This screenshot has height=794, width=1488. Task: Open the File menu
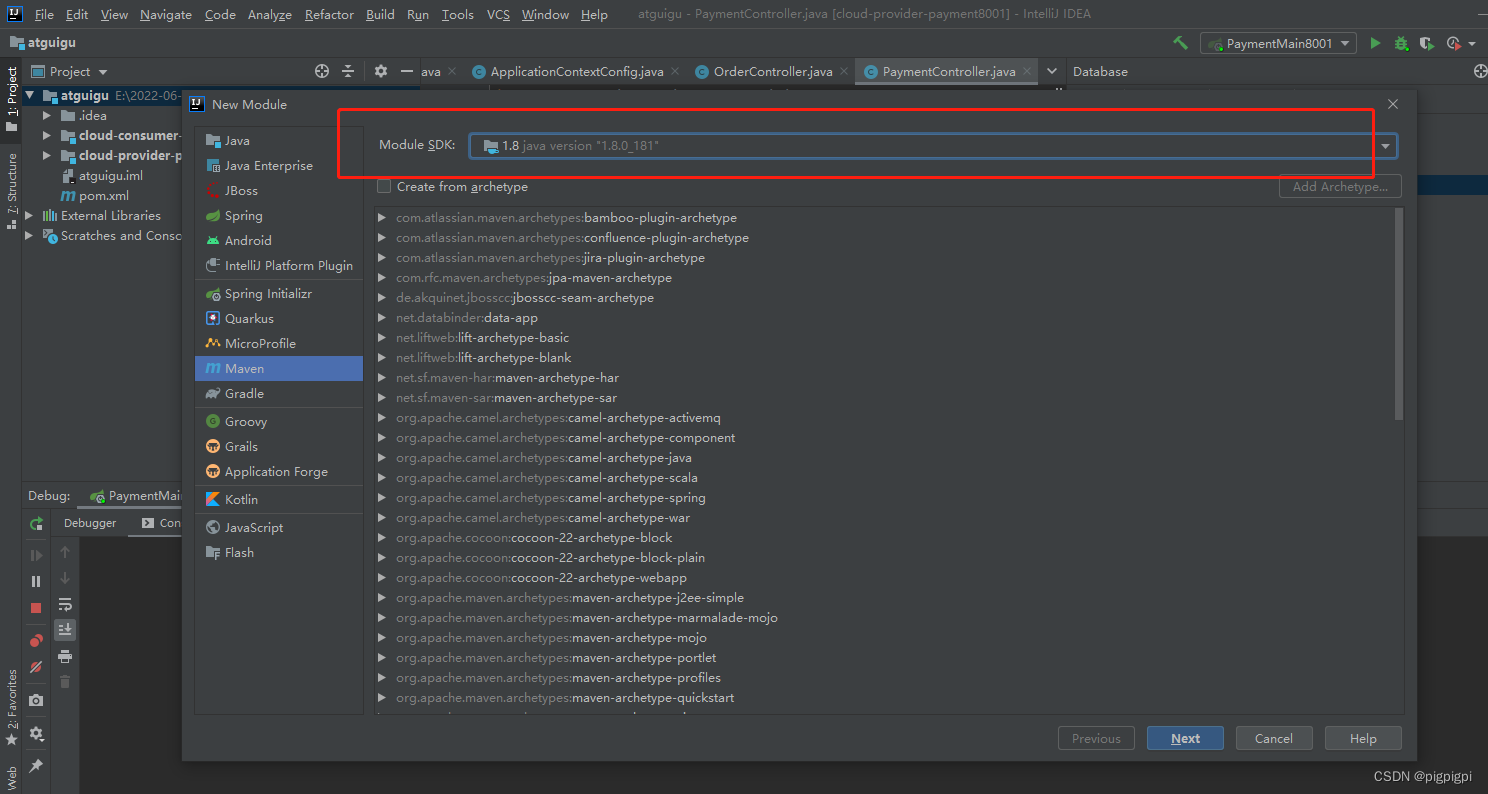tap(44, 14)
